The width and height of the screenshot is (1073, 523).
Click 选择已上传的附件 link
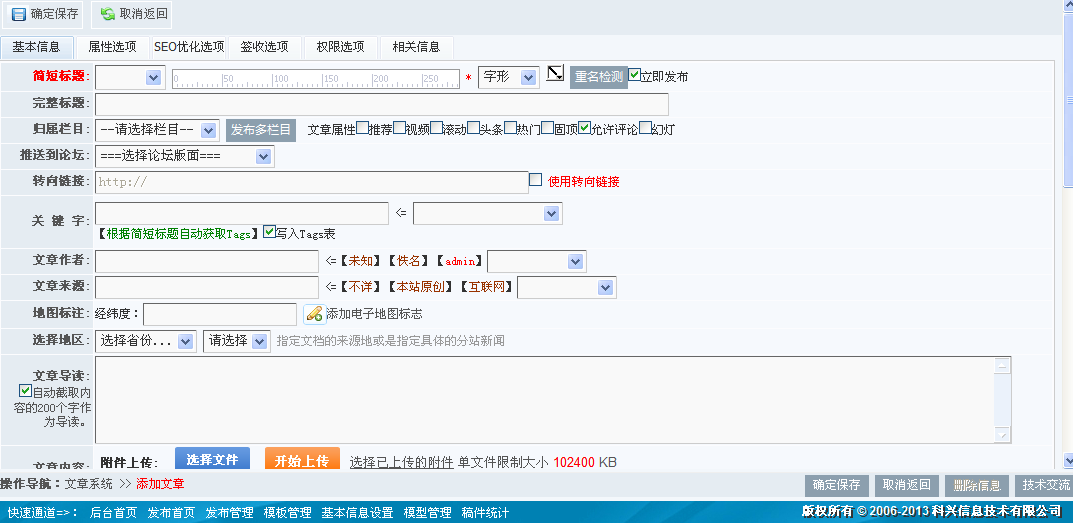402,462
